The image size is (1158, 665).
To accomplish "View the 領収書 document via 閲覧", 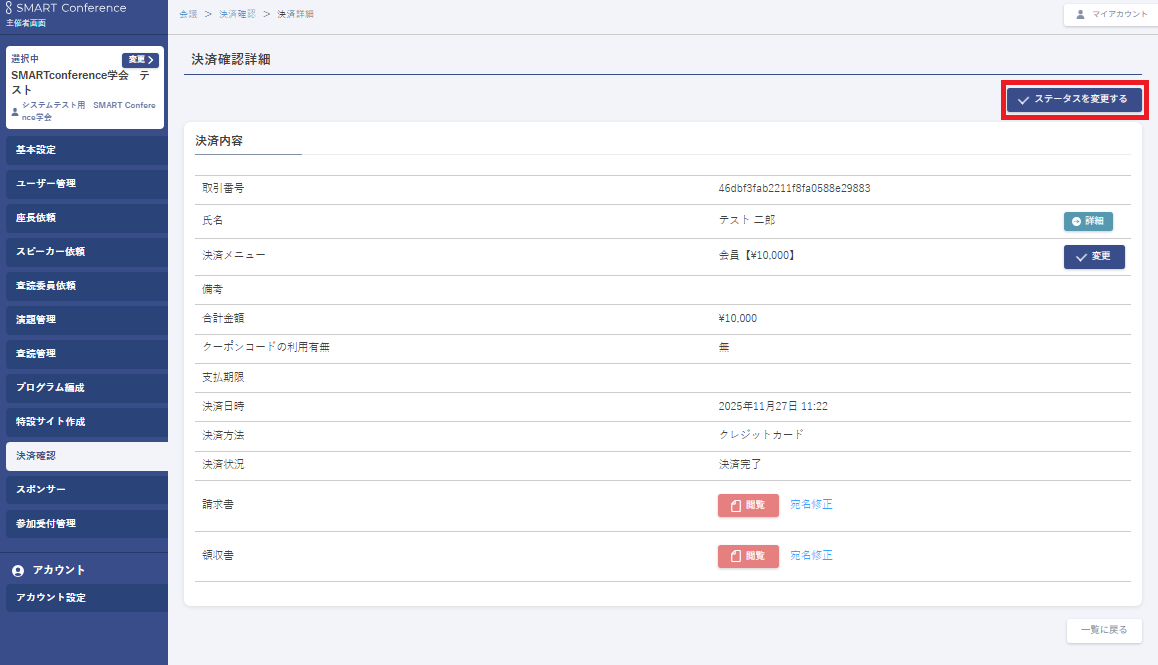I will [x=748, y=556].
